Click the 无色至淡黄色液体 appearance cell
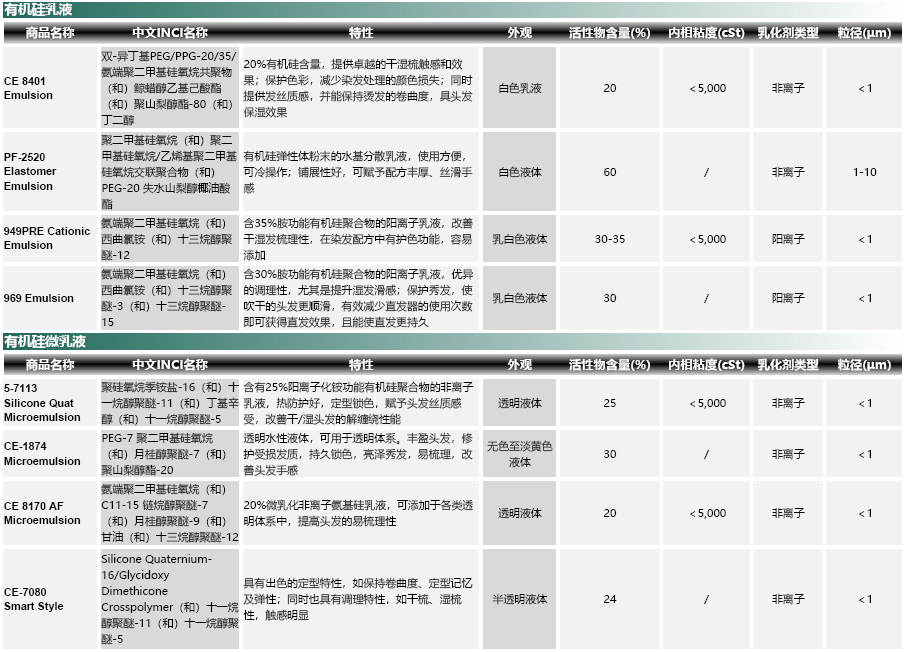The image size is (904, 652). (x=519, y=454)
